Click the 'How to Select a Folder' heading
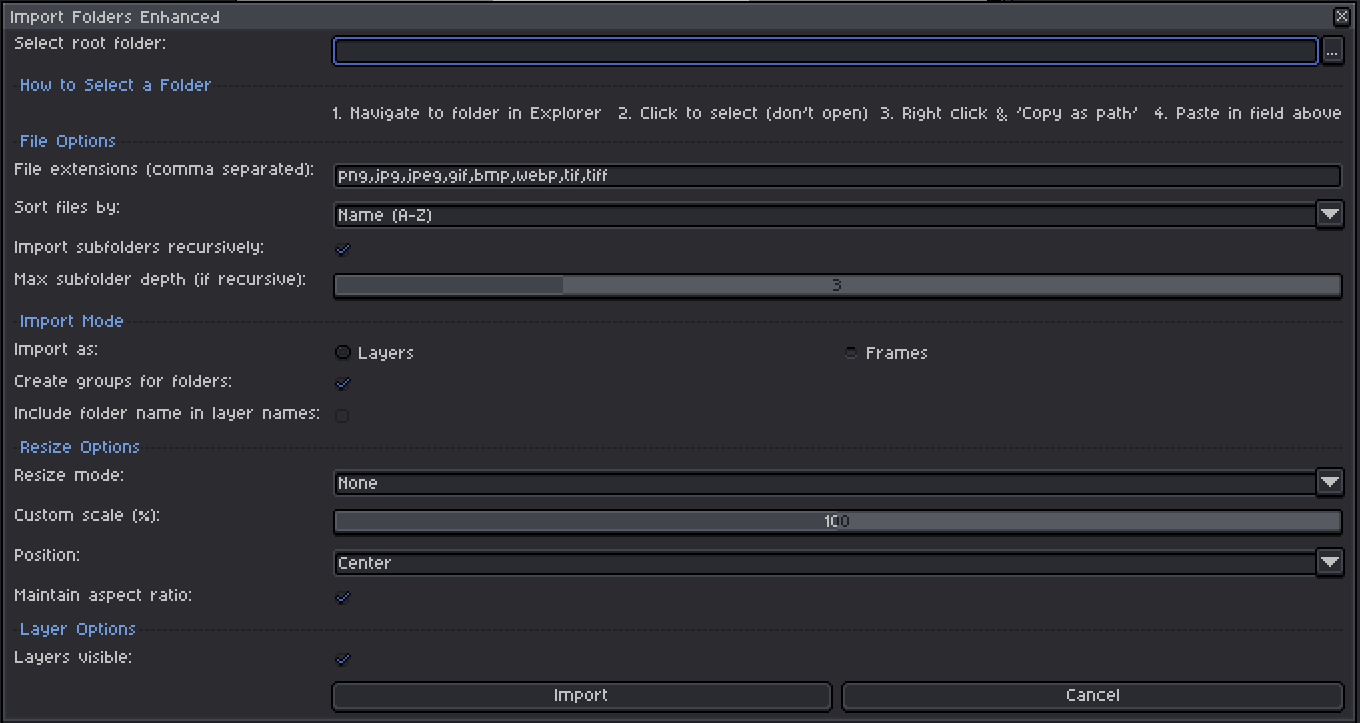This screenshot has height=723, width=1360. [x=115, y=86]
